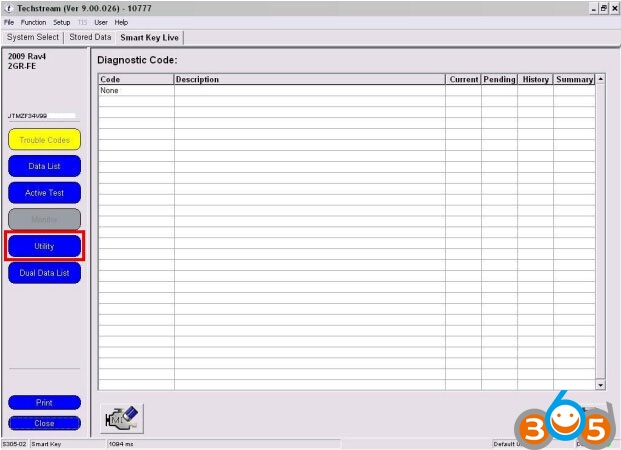The image size is (621, 450).
Task: Open the File menu
Action: pyautogui.click(x=9, y=23)
